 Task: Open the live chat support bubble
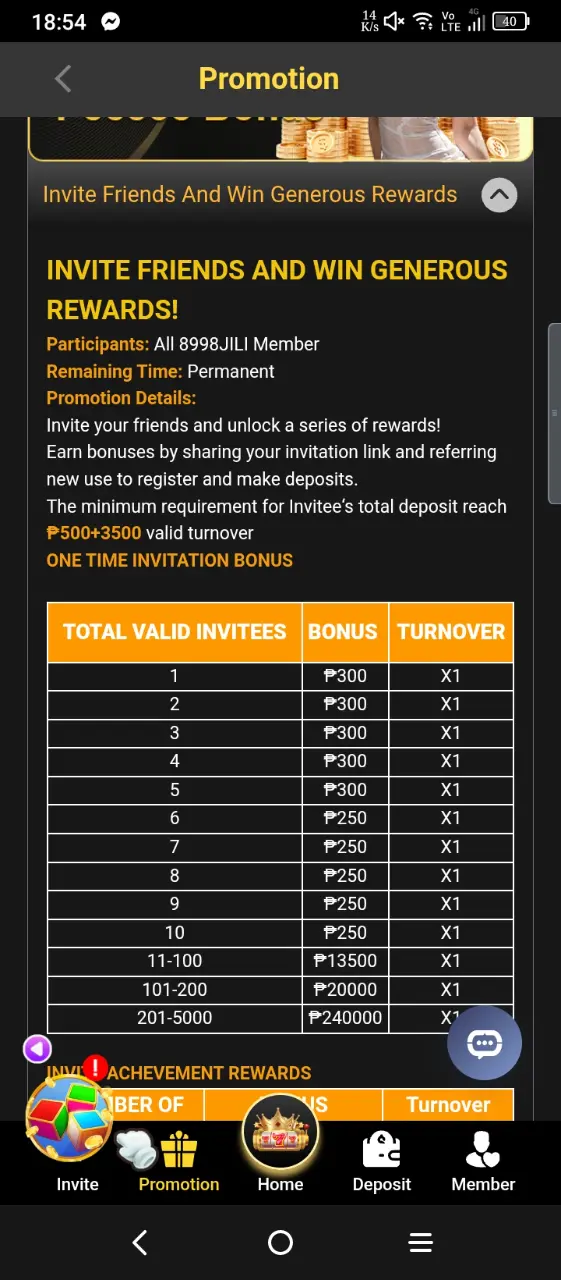pos(484,1043)
